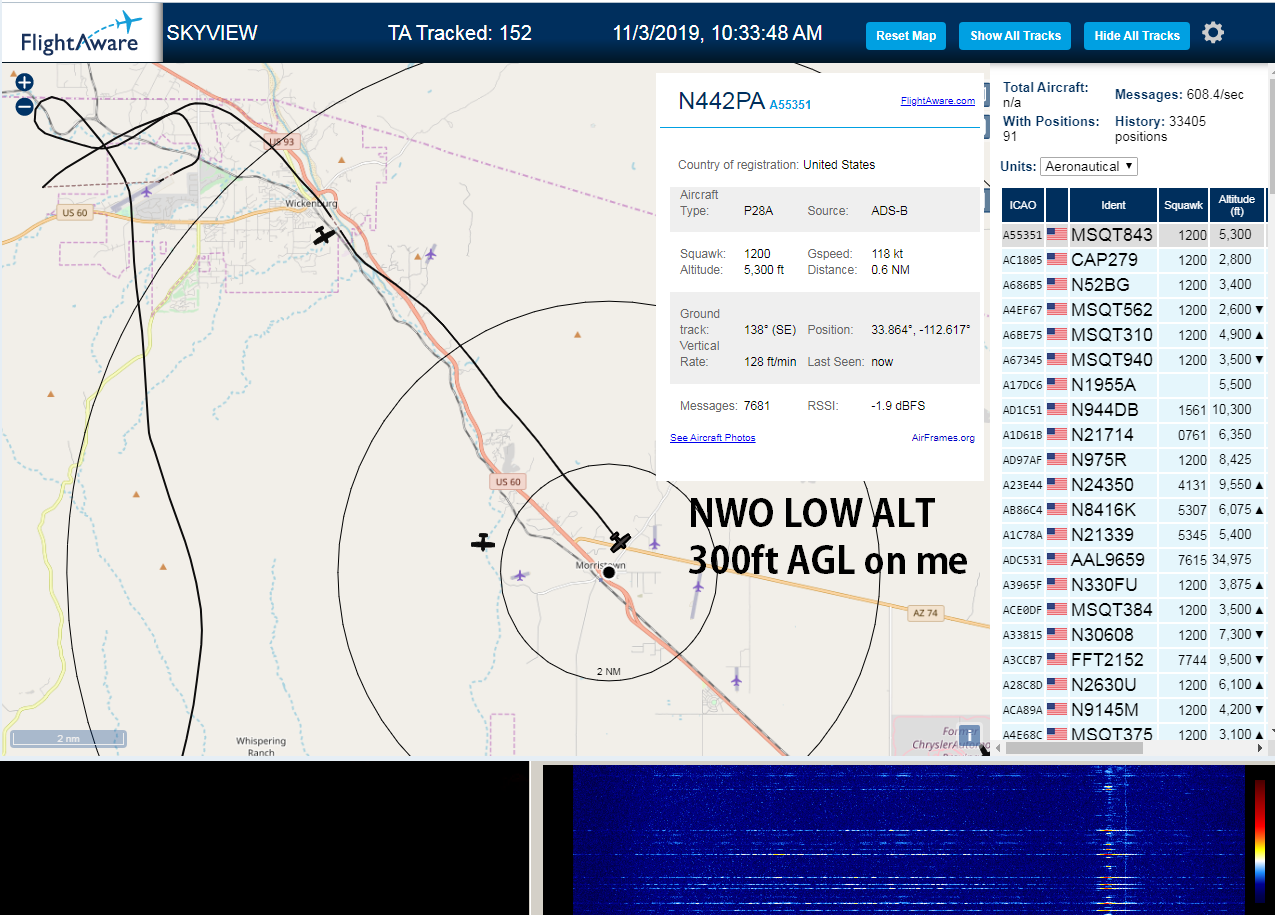Screen dimensions: 1275x915
Task: Select purple aircraft icon northeast of Wickenburg
Action: pos(431,253)
